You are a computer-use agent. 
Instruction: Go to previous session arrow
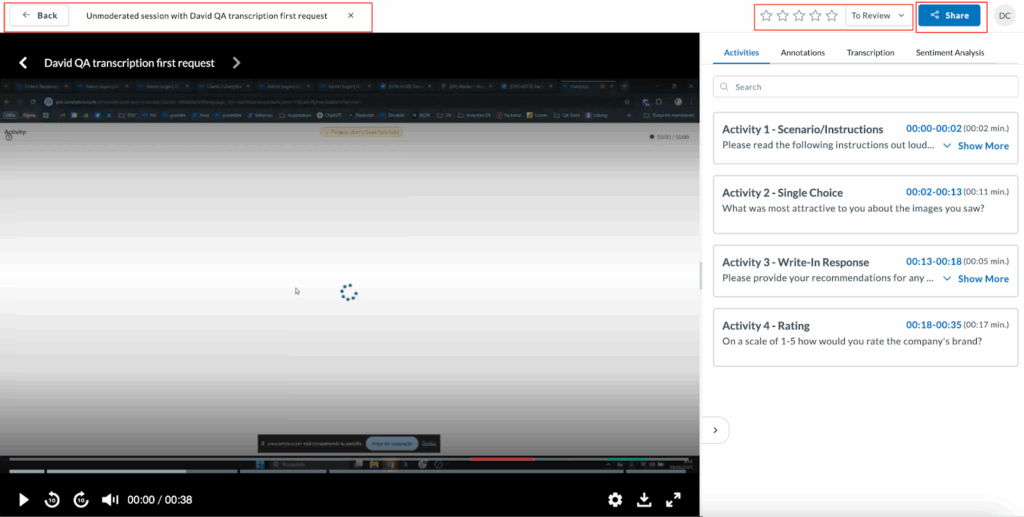click(24, 63)
